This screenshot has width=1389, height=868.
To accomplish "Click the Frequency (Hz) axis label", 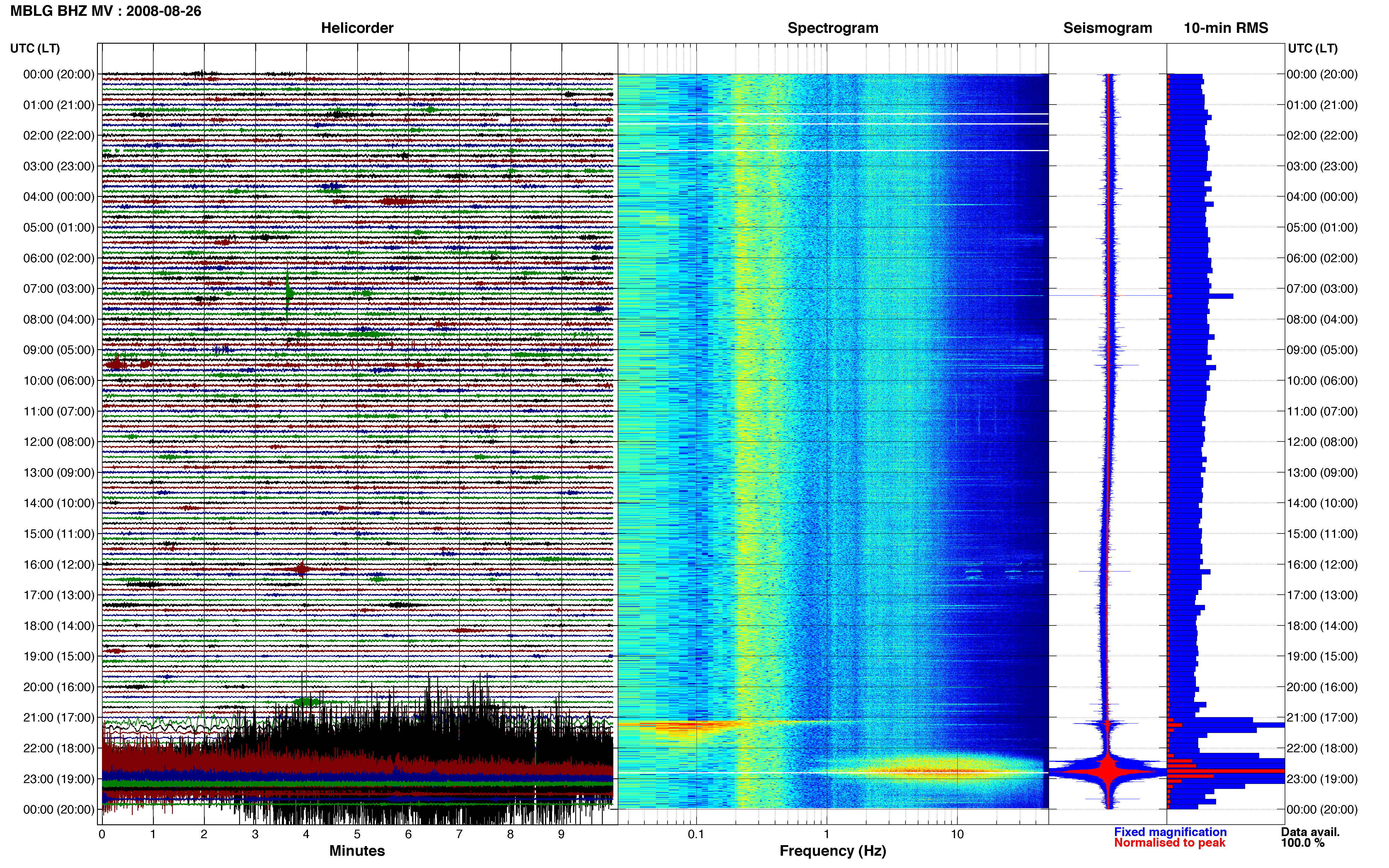I will [833, 851].
